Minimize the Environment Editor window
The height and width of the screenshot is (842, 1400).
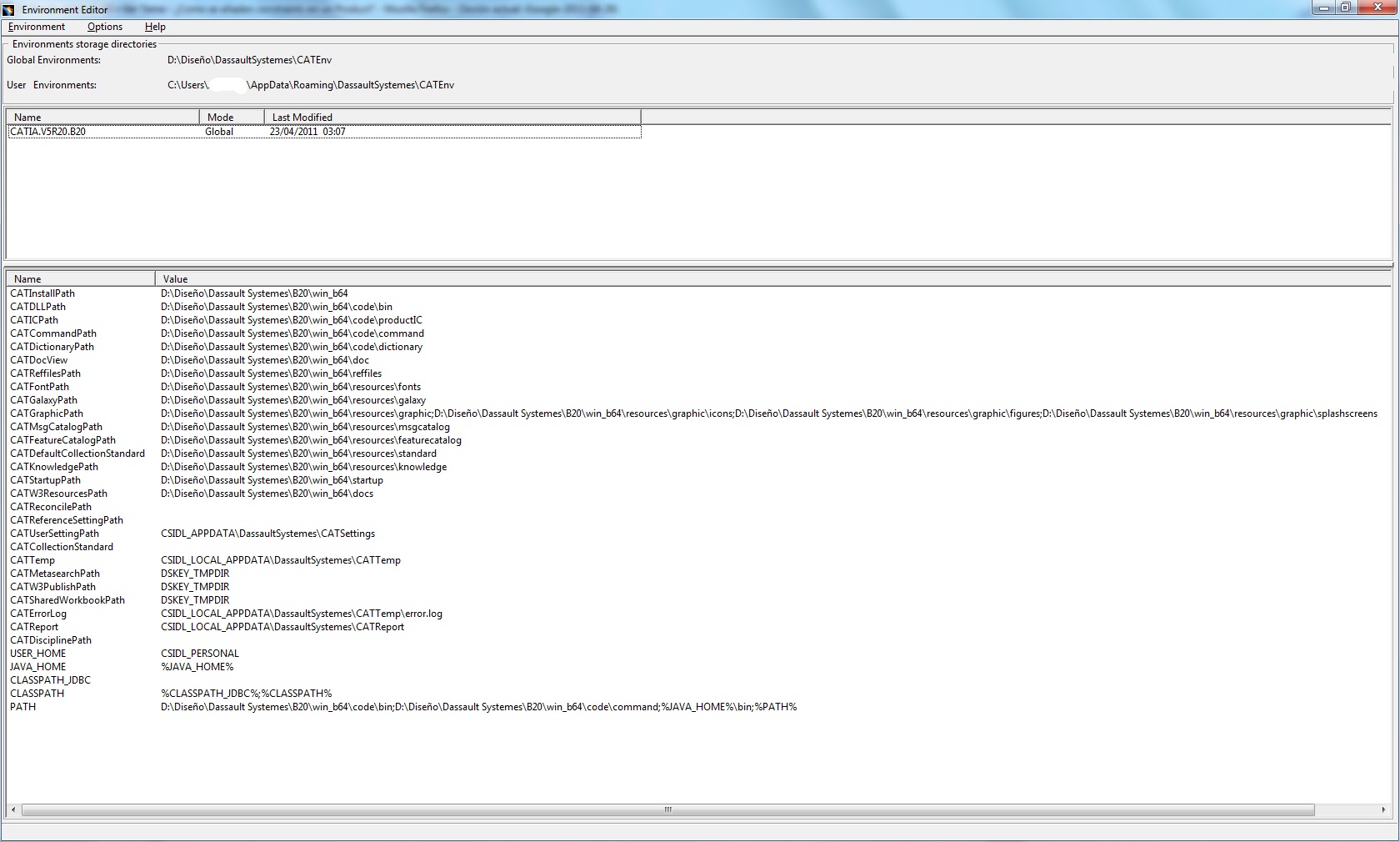[x=1324, y=8]
